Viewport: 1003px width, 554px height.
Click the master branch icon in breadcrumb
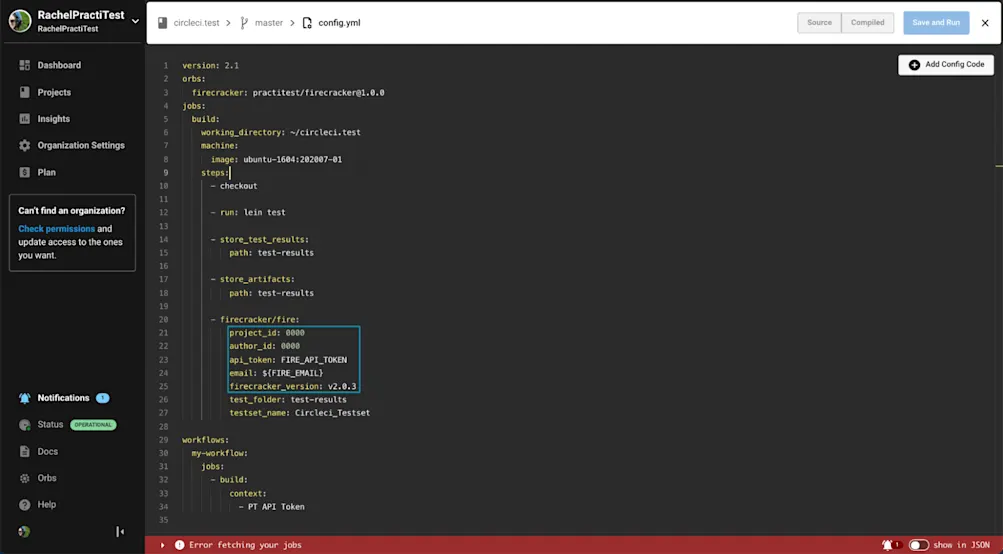click(x=244, y=22)
